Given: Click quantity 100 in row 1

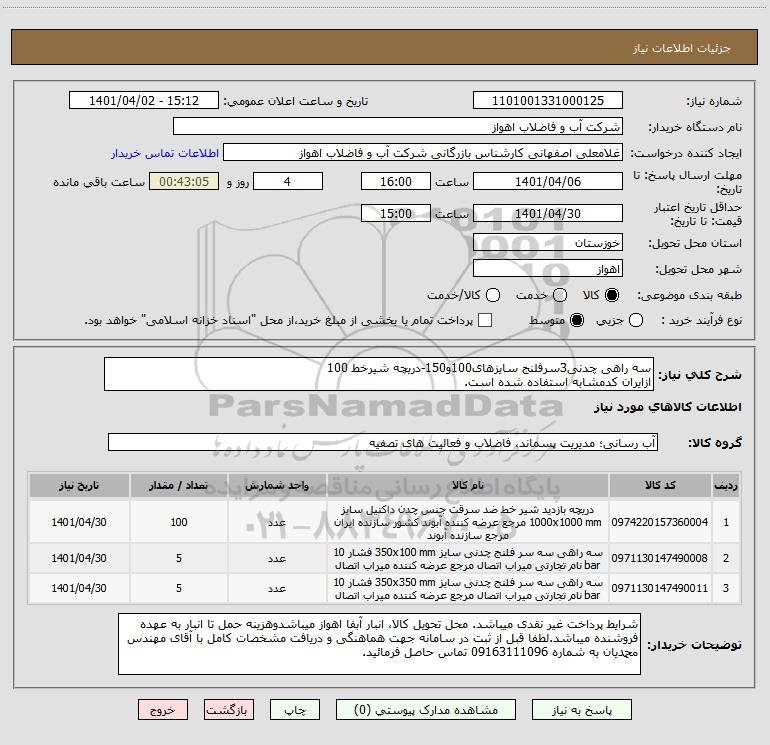Looking at the screenshot, I should pos(179,522).
